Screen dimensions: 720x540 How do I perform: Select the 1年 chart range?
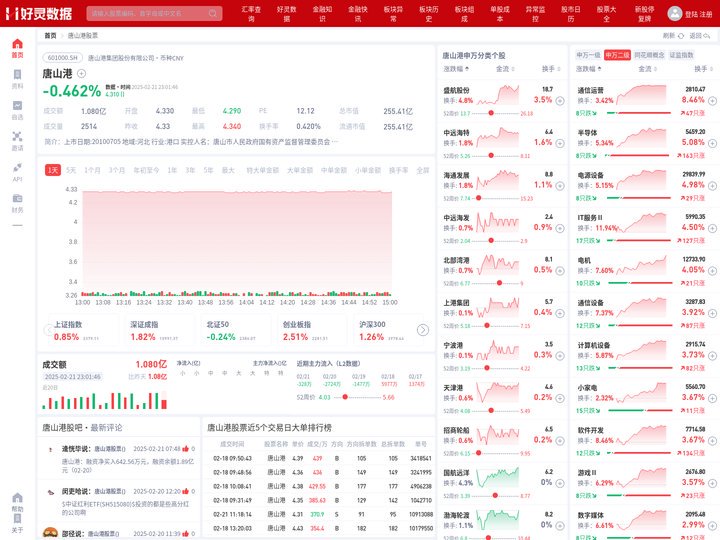172,170
